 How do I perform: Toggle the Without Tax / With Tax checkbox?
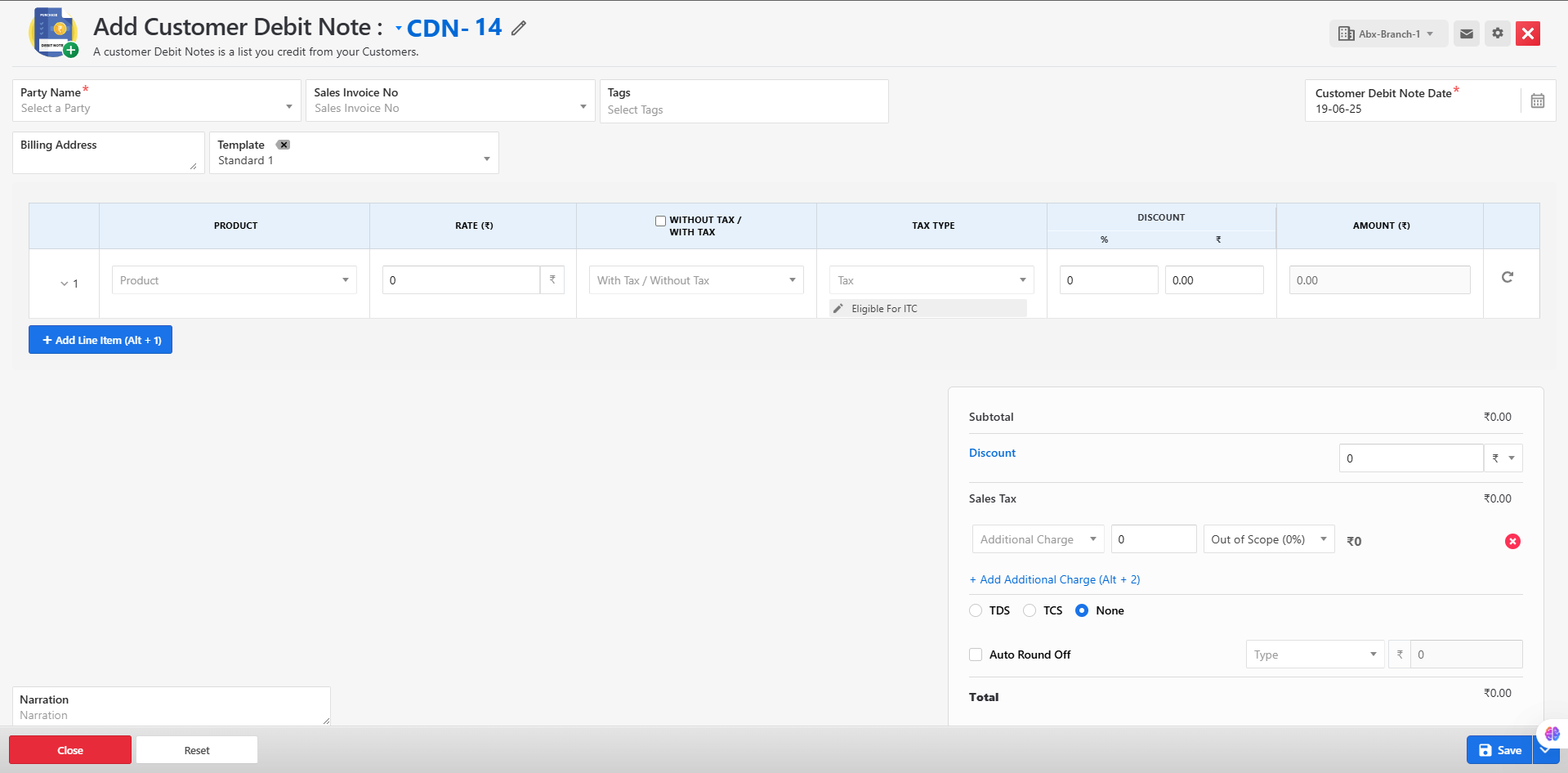(x=660, y=221)
